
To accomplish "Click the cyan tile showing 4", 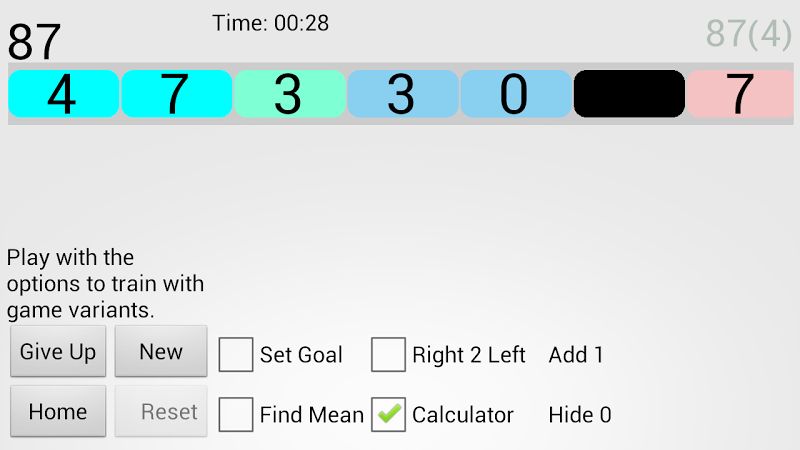I will 63,94.
